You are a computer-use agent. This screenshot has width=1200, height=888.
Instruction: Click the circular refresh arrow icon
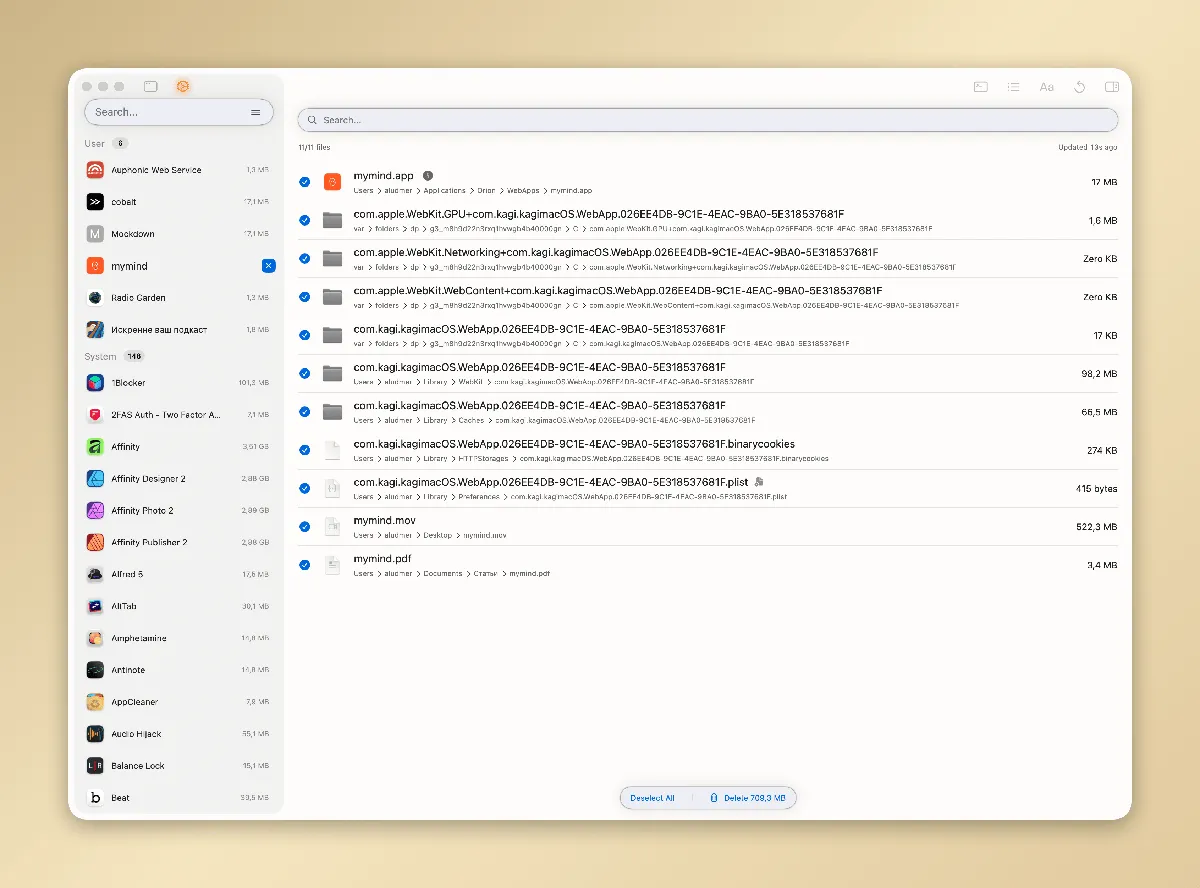click(x=1080, y=87)
